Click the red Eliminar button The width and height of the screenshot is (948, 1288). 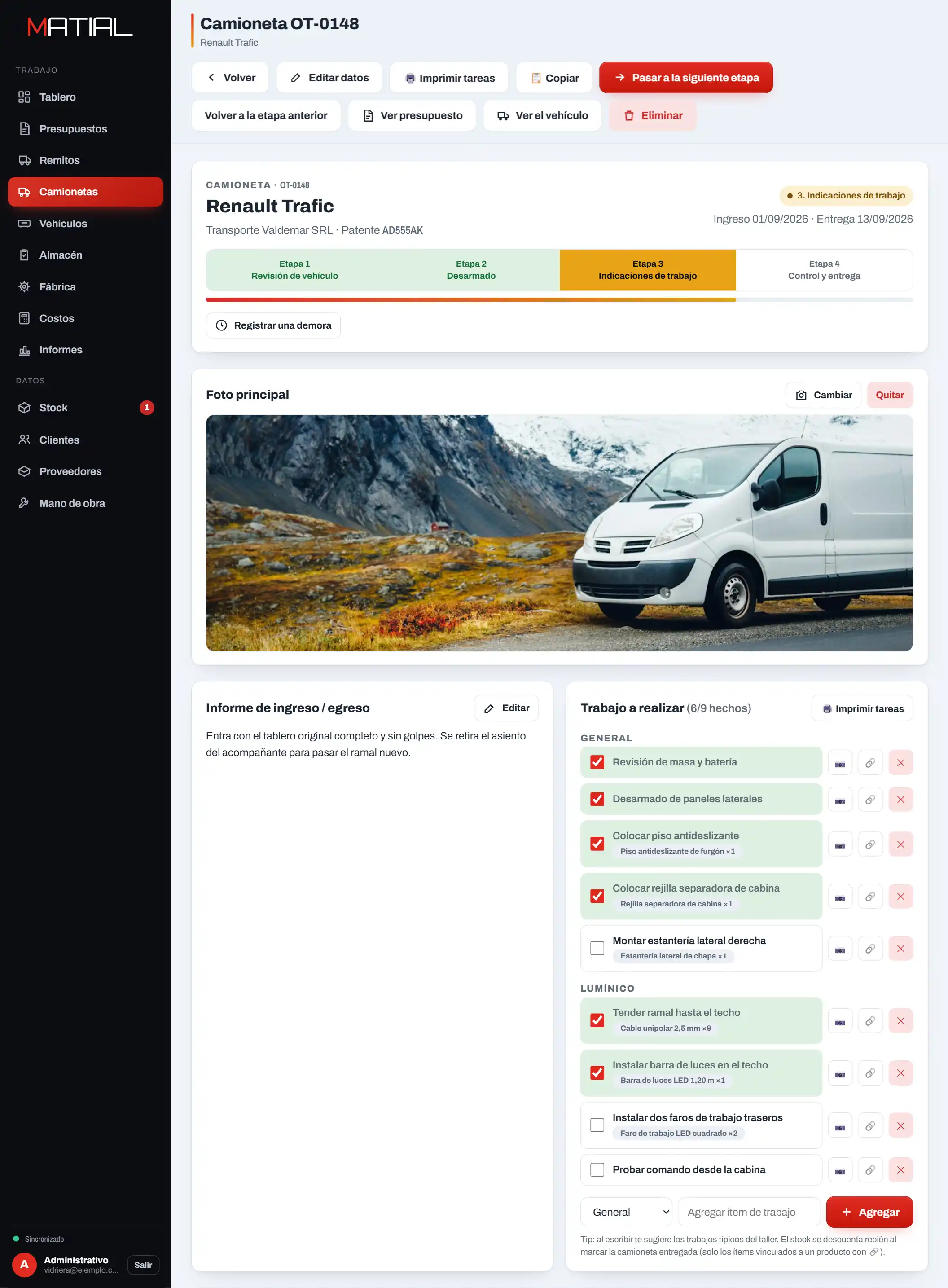point(653,115)
